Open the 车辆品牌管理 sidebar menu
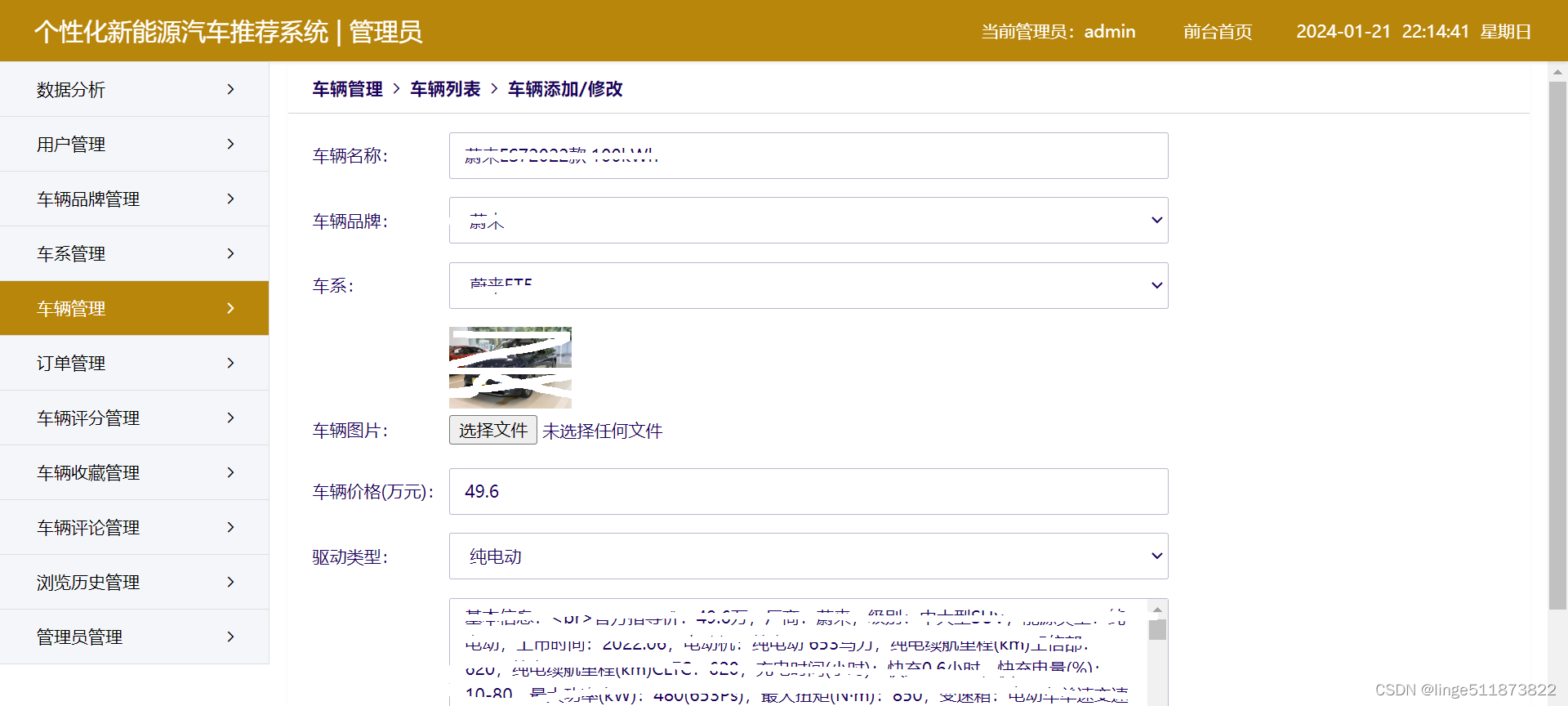Image resolution: width=1568 pixels, height=706 pixels. click(134, 199)
